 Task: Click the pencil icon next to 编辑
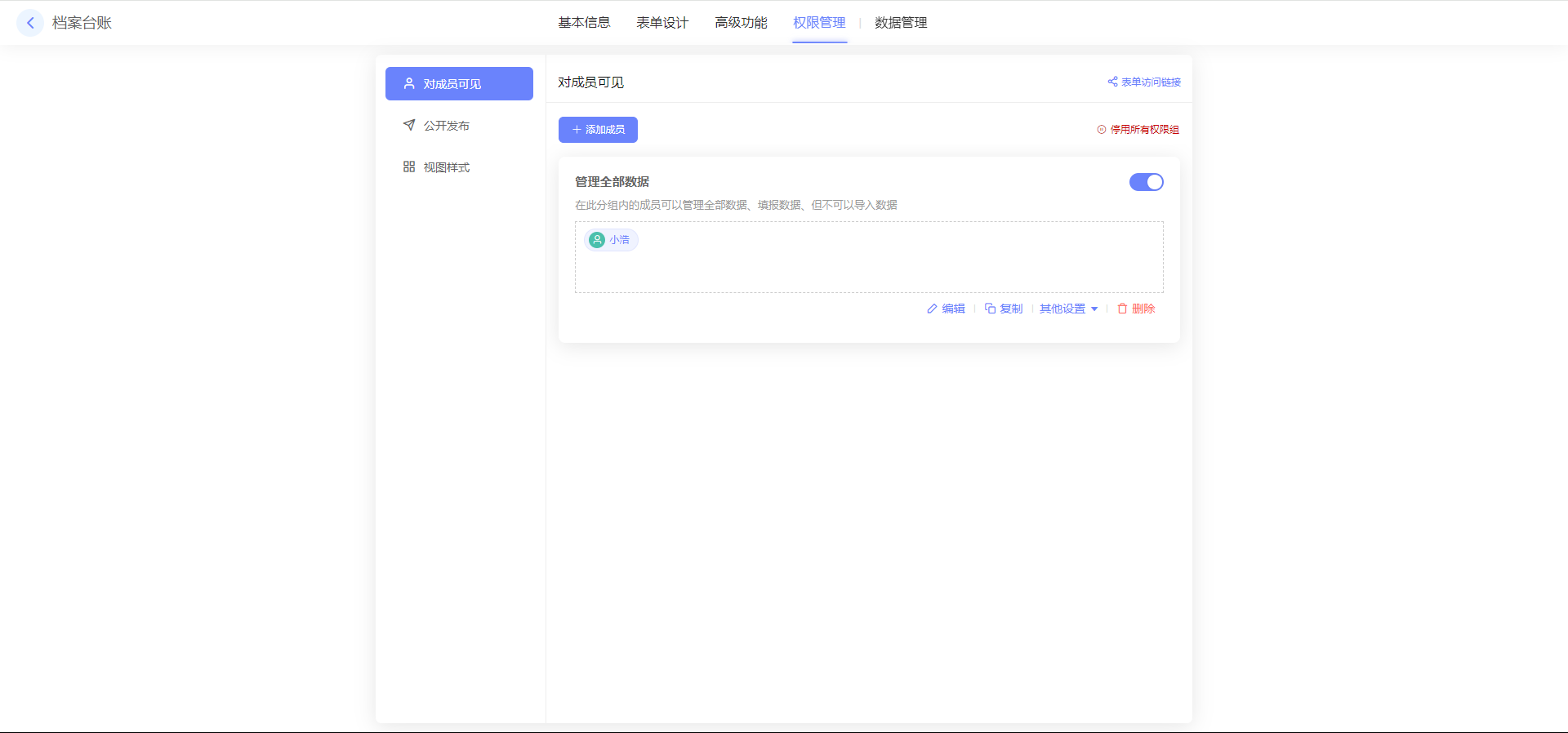point(932,309)
